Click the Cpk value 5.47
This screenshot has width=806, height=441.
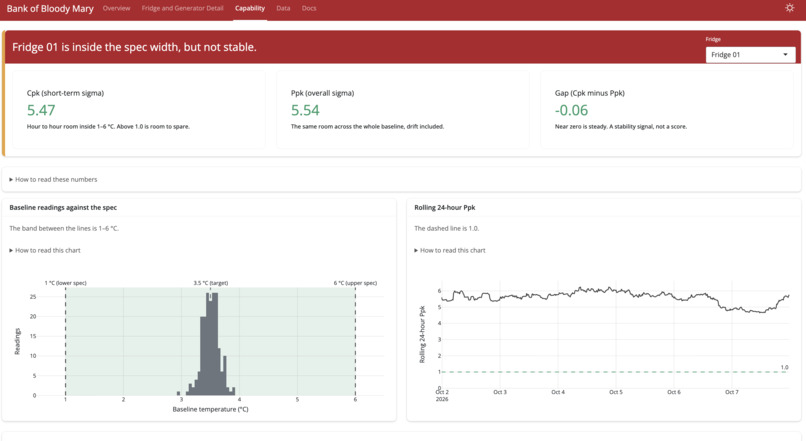[x=41, y=110]
